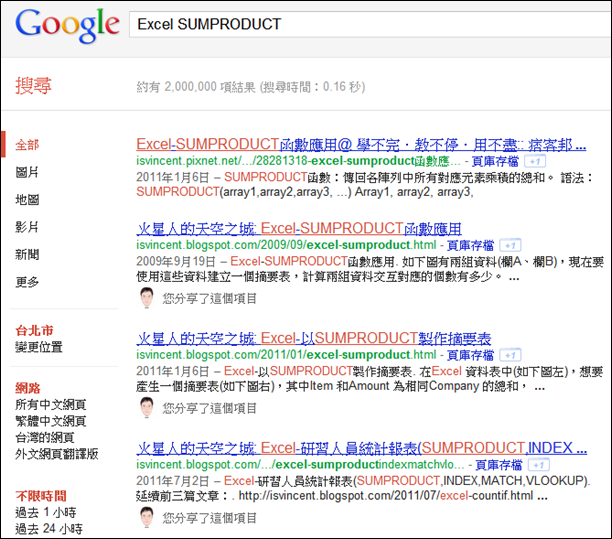Click the avatar under the 以SUMPRODUCT製作摘要表 result

pyautogui.click(x=147, y=407)
